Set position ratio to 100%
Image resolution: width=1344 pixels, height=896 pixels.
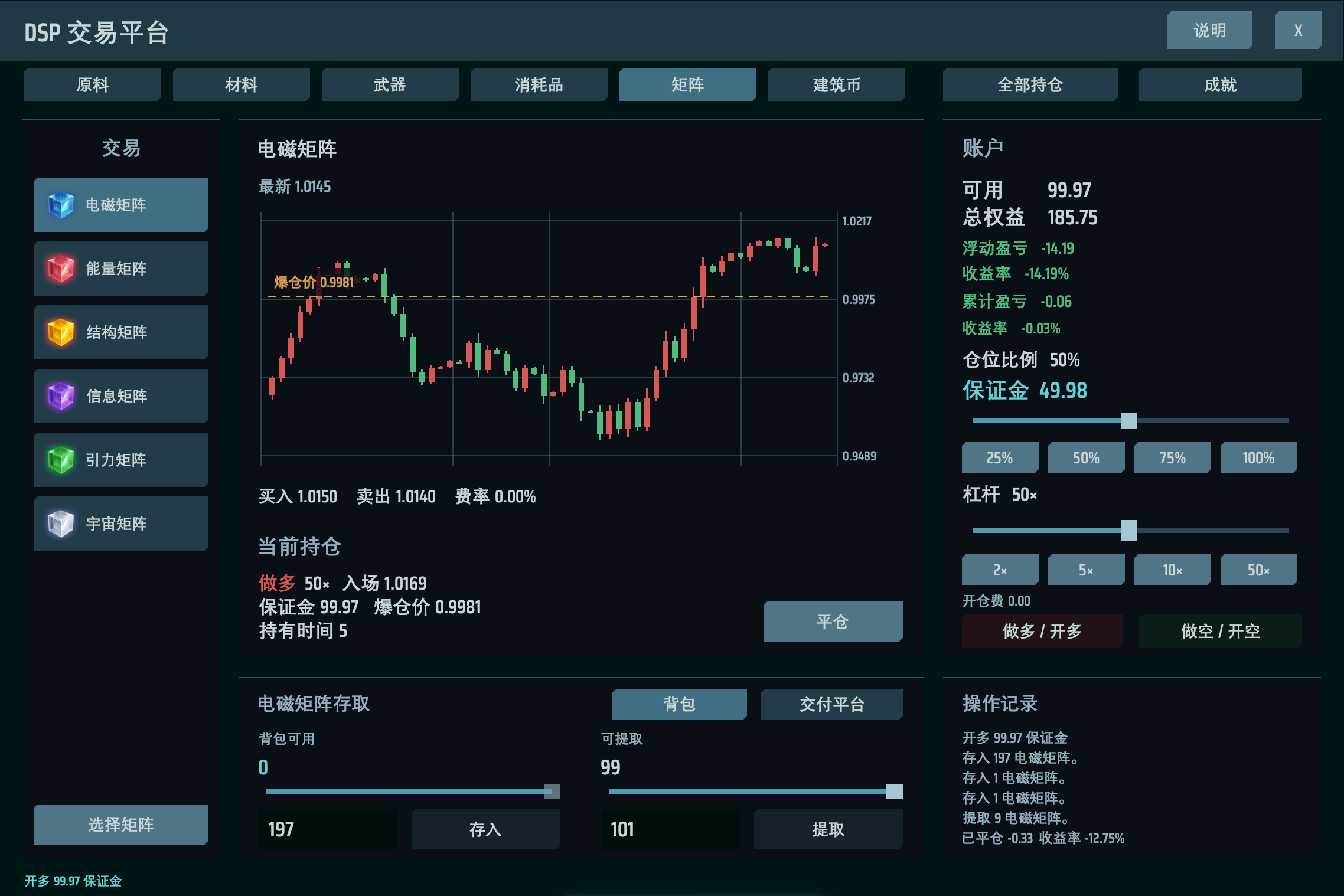(x=1259, y=457)
